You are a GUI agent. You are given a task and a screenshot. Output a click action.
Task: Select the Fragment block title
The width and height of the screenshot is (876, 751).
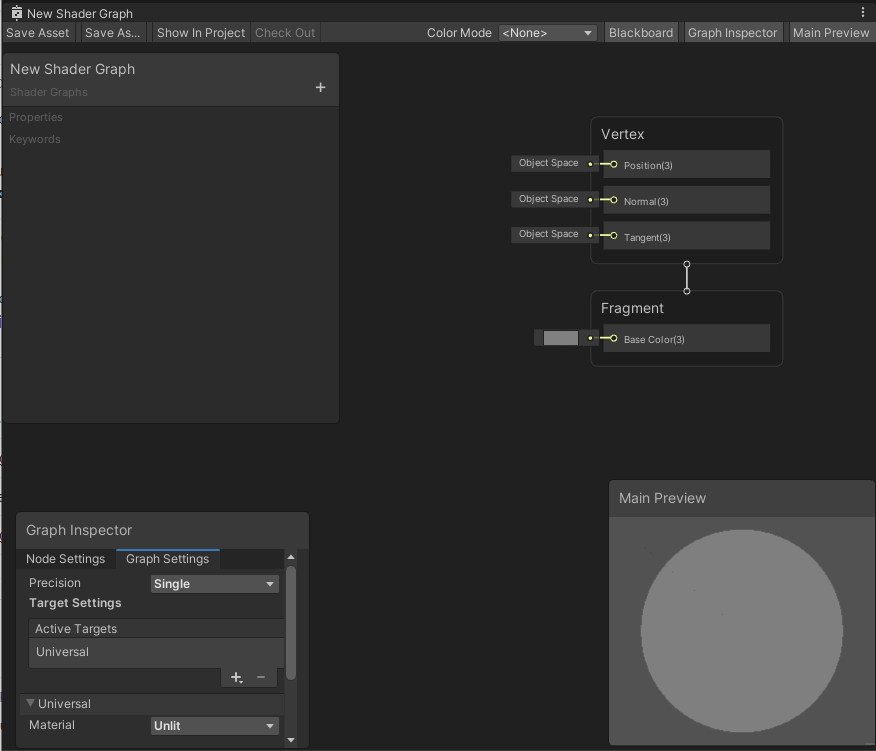point(632,308)
